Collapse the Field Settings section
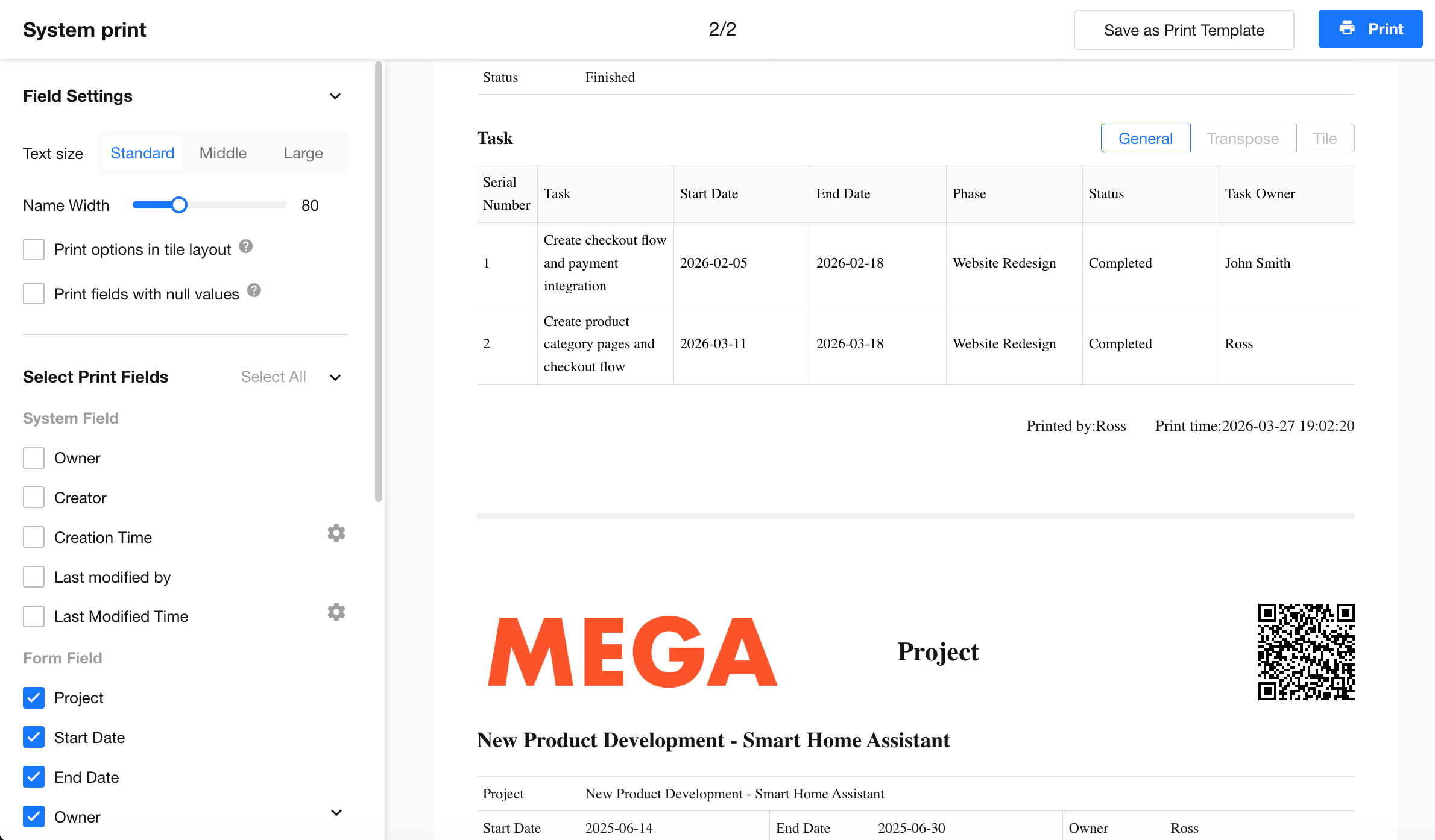1435x840 pixels. 335,96
